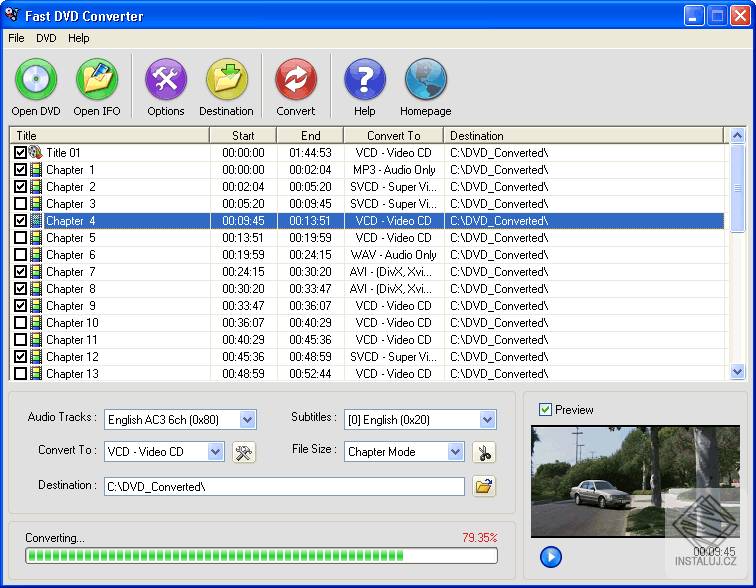Click the filmstrip icon of Chapter 6
Viewport: 756px width, 588px height.
click(x=36, y=254)
